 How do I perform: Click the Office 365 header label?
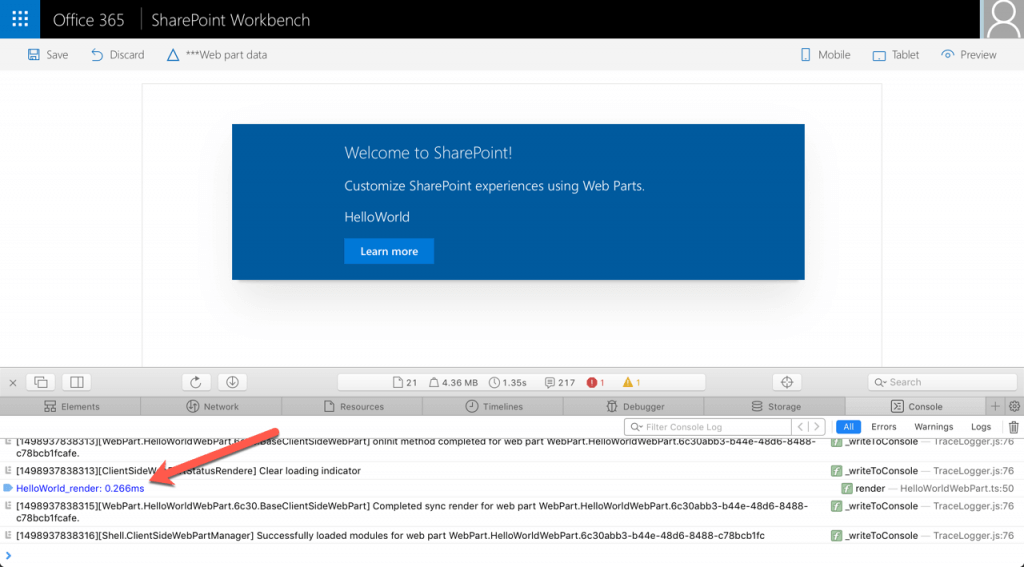point(88,20)
